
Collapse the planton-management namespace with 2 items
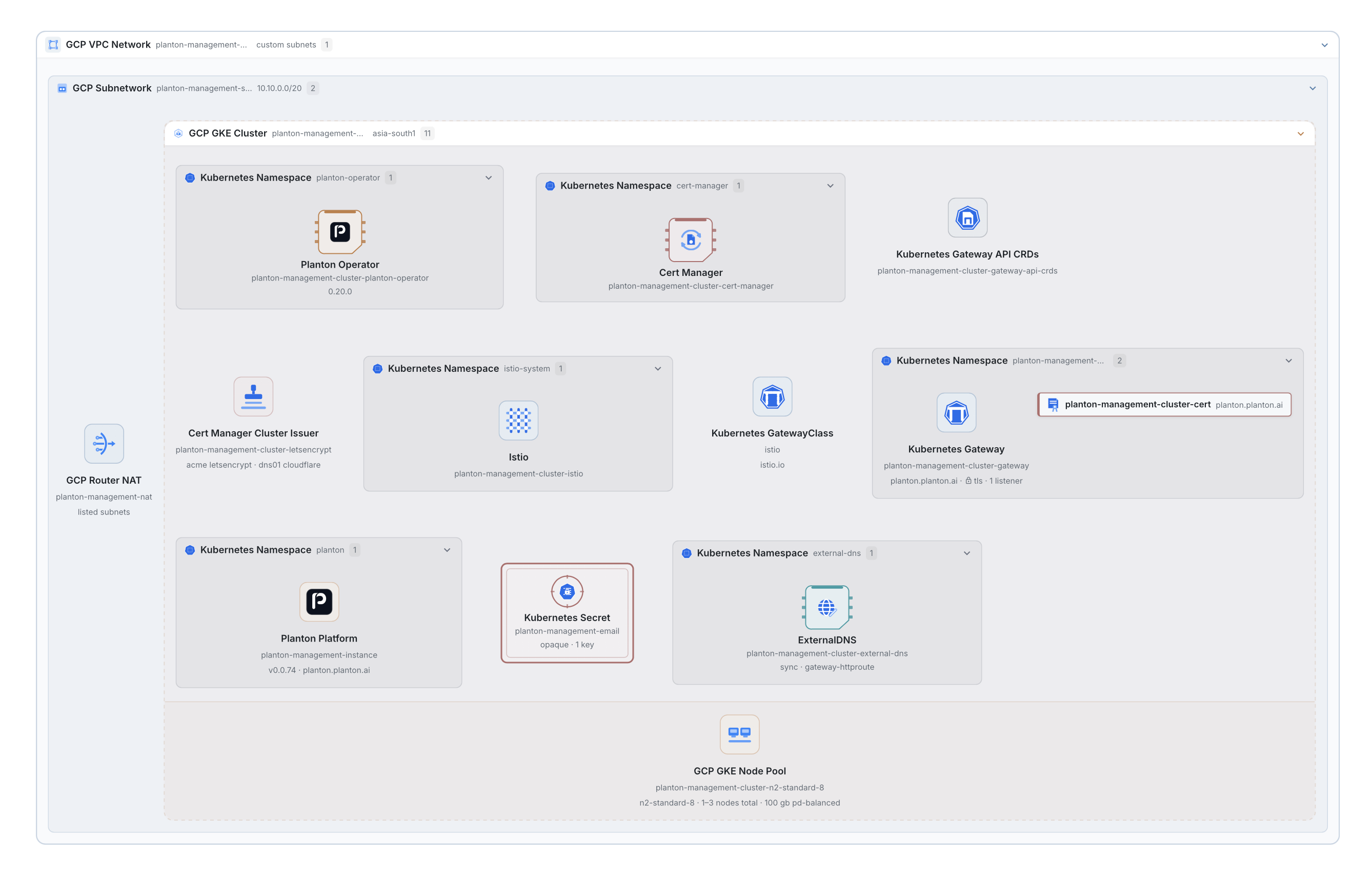[1288, 361]
